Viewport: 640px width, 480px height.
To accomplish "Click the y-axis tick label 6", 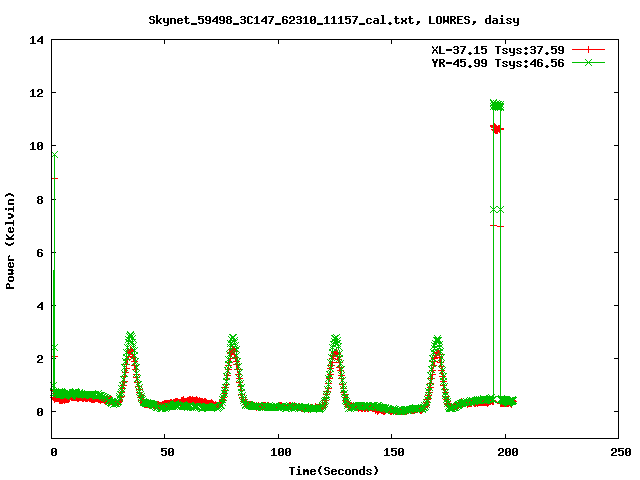I will 40,253.
